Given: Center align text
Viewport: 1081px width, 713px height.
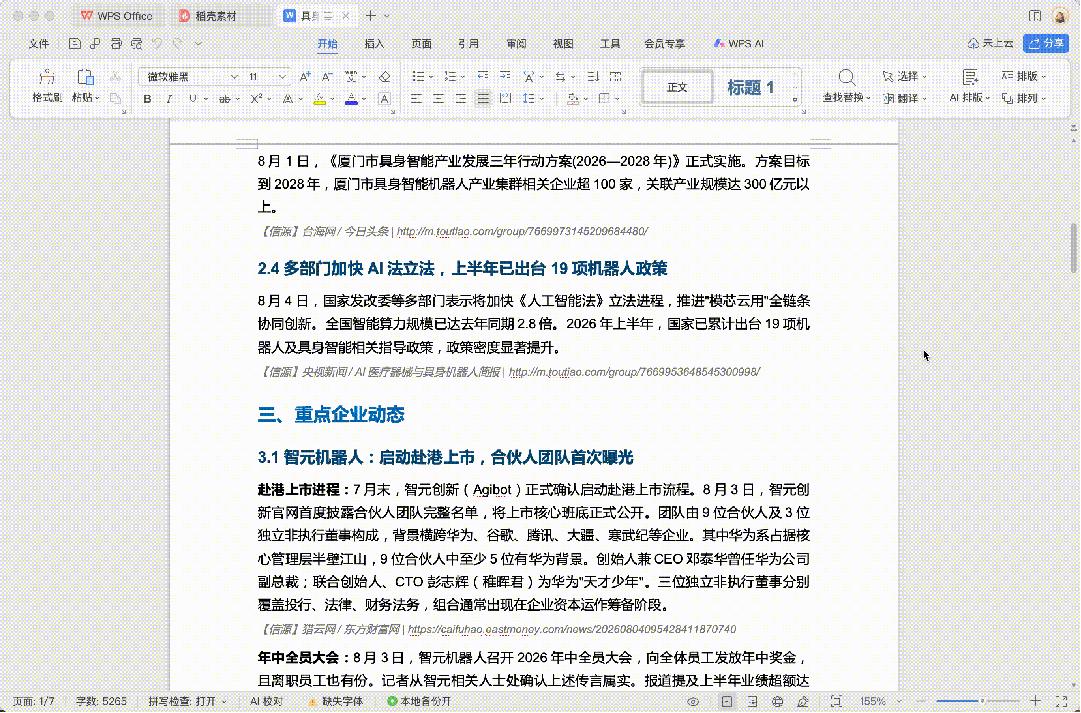Looking at the screenshot, I should click(x=438, y=99).
